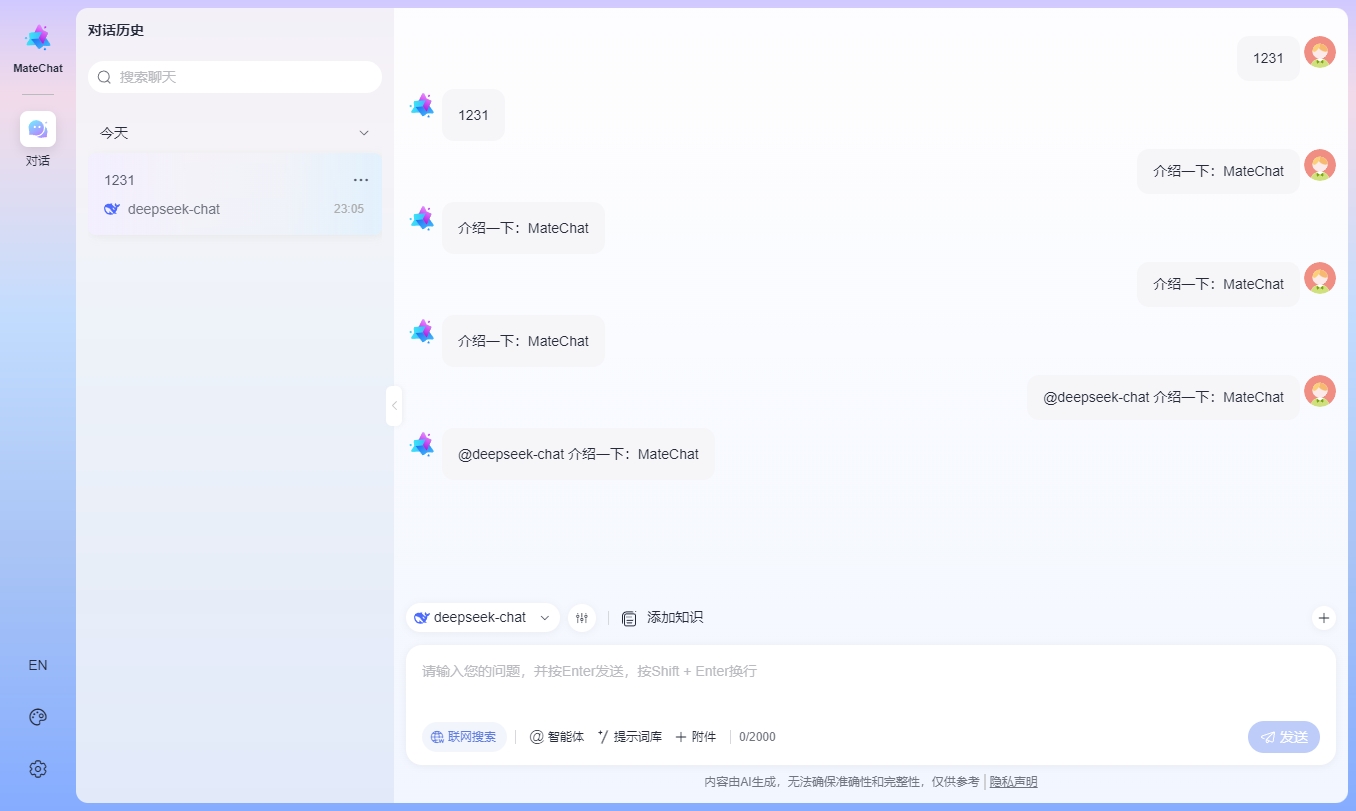Screen dimensions: 1356x811
Task: Click the bot avatar beside second 介绍一下 reply
Action: pyautogui.click(x=422, y=331)
